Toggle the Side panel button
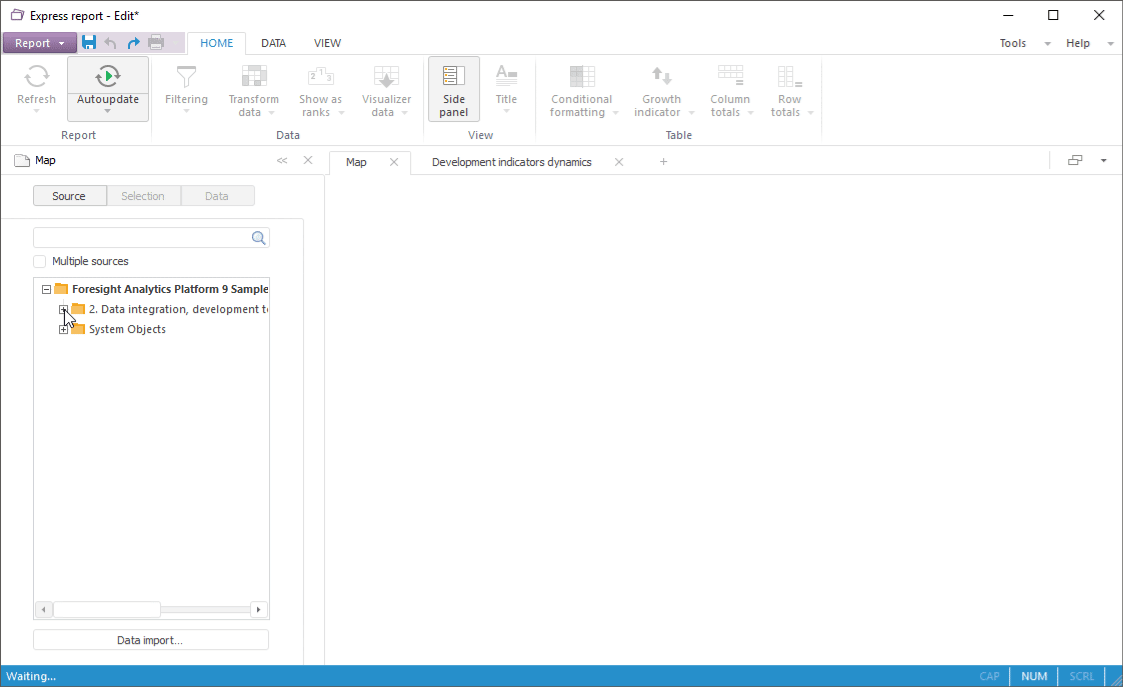The height and width of the screenshot is (687, 1123). (x=454, y=89)
